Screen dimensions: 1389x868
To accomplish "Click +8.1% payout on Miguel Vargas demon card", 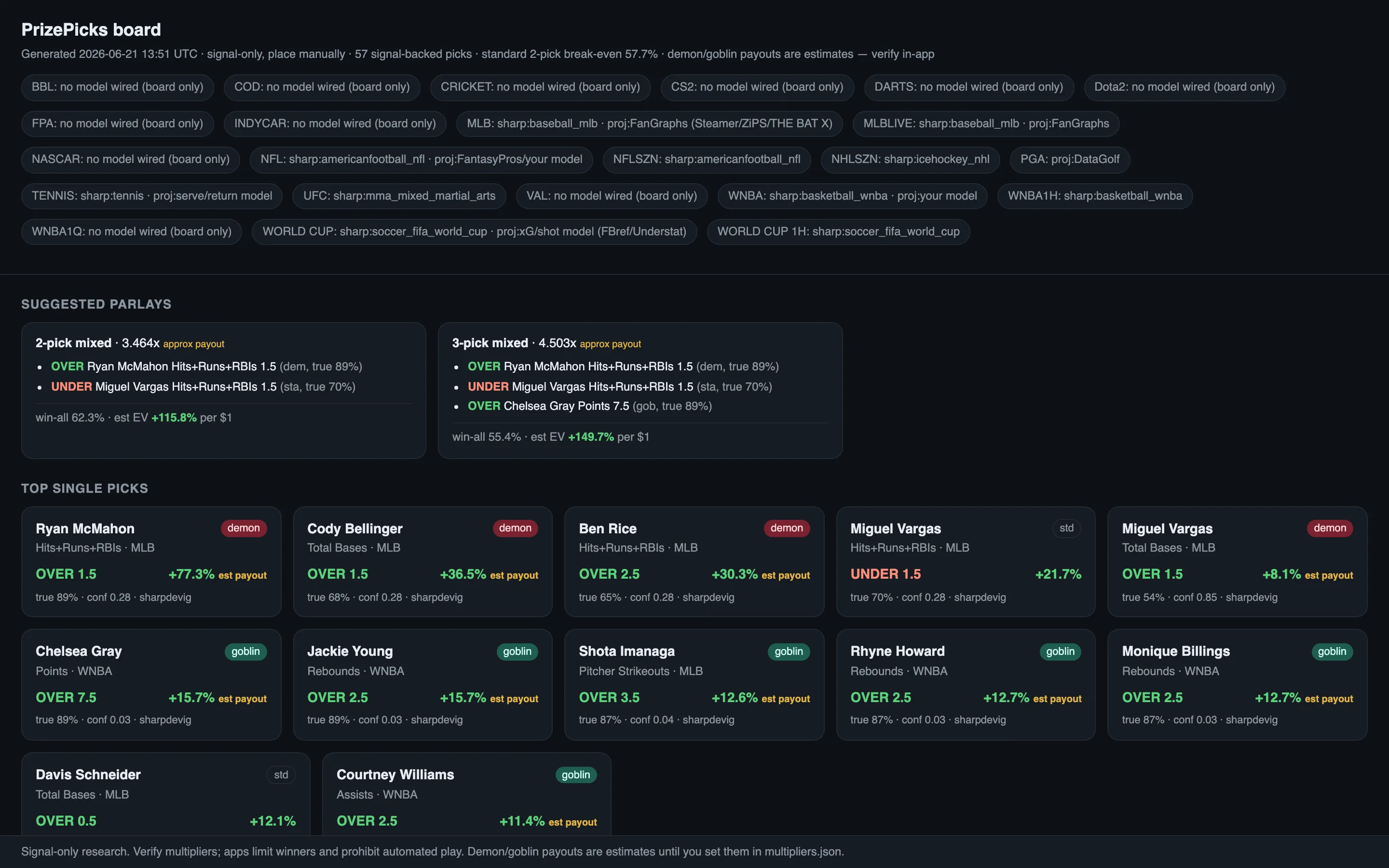I will 1307,575.
